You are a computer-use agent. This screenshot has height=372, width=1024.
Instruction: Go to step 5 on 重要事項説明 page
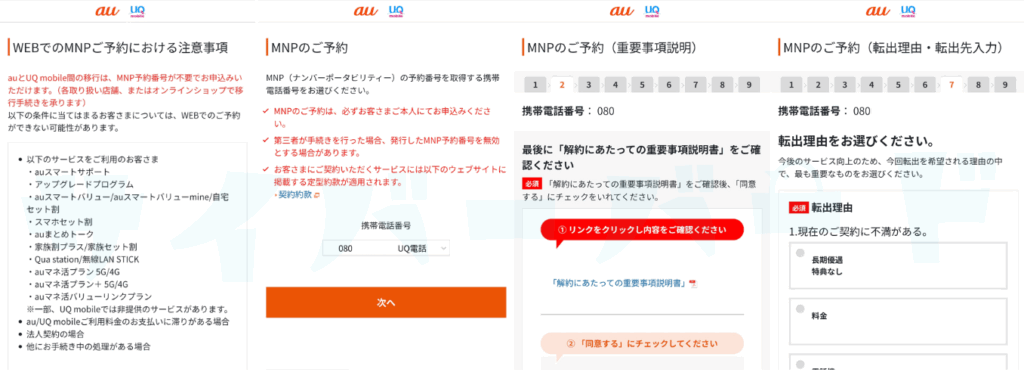click(x=642, y=85)
